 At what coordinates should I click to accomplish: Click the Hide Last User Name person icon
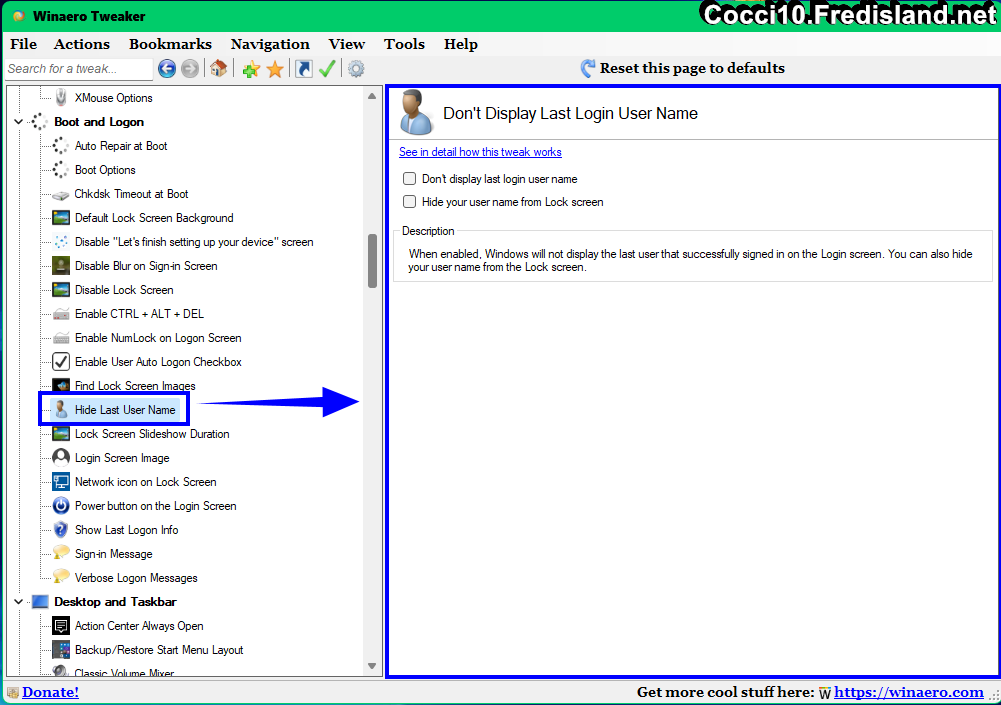(61, 409)
